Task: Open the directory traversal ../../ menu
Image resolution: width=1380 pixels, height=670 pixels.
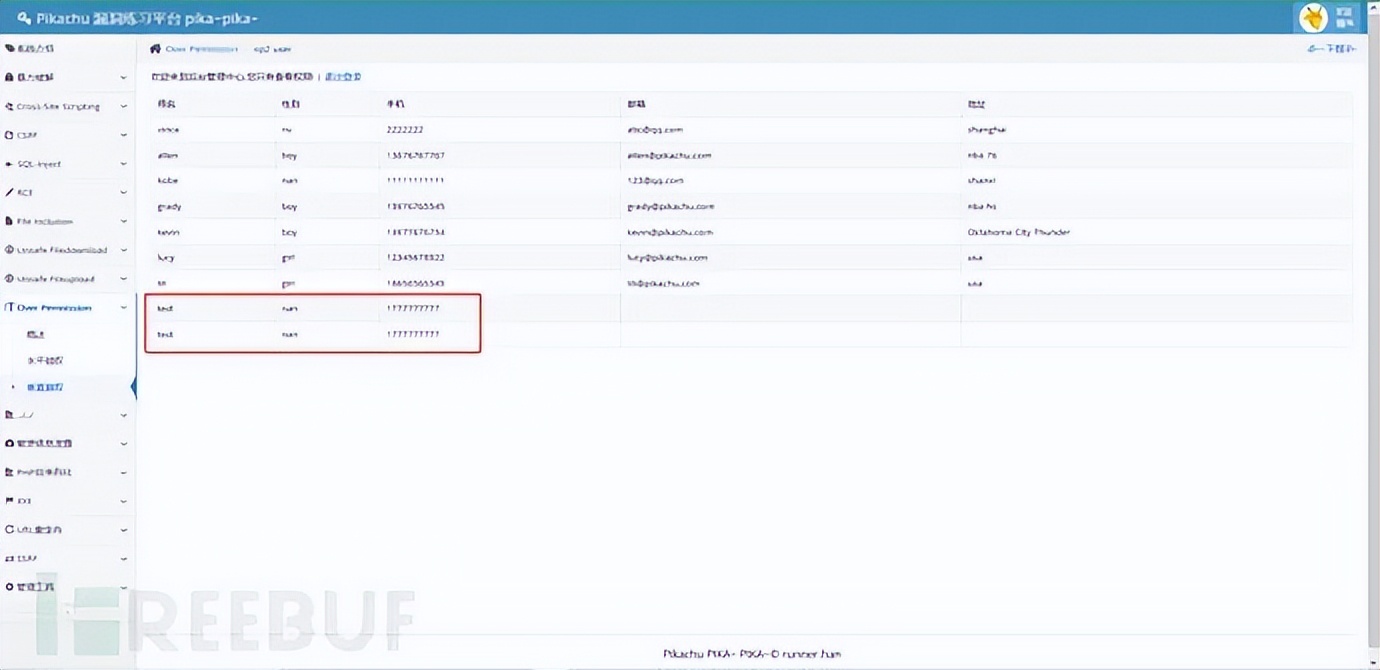Action: pos(66,414)
